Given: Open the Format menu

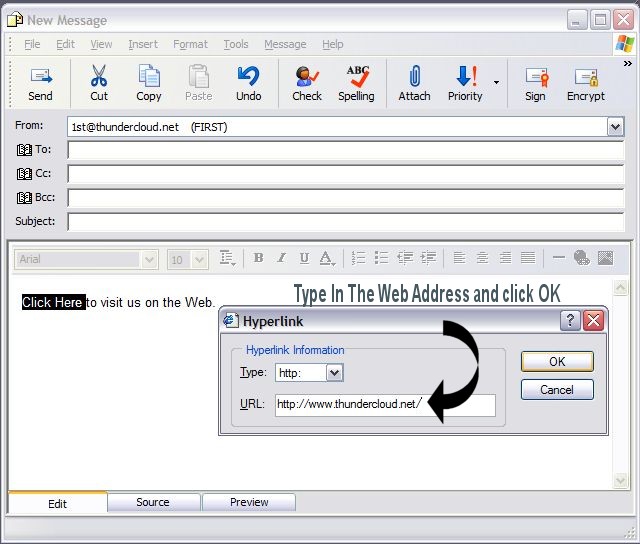Looking at the screenshot, I should (x=190, y=44).
